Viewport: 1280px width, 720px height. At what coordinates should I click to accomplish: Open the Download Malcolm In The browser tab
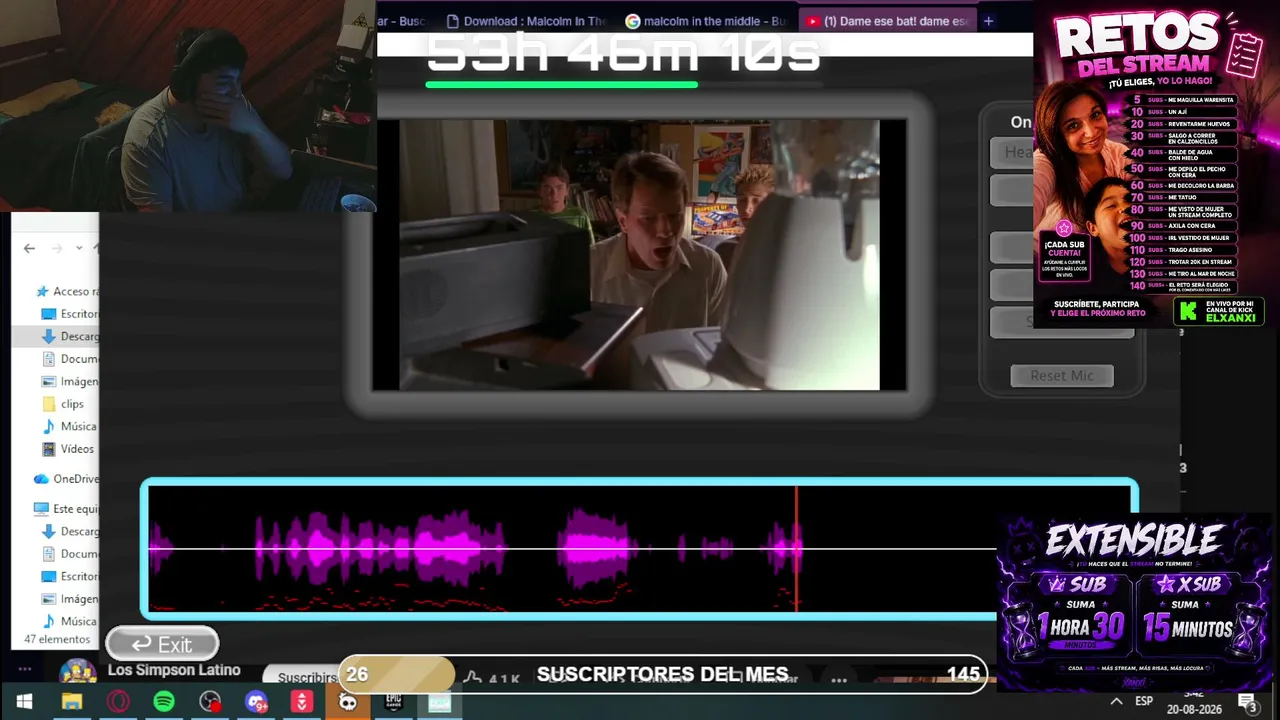coord(526,21)
